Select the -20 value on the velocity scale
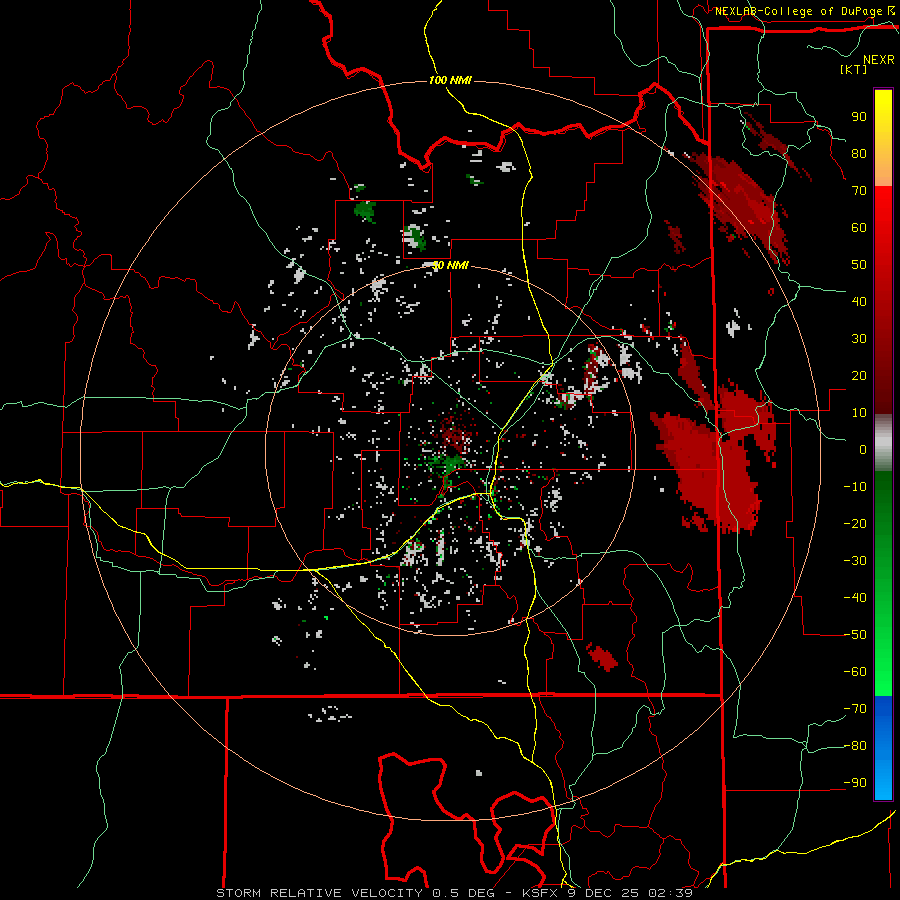The image size is (900, 900). pyautogui.click(x=855, y=524)
